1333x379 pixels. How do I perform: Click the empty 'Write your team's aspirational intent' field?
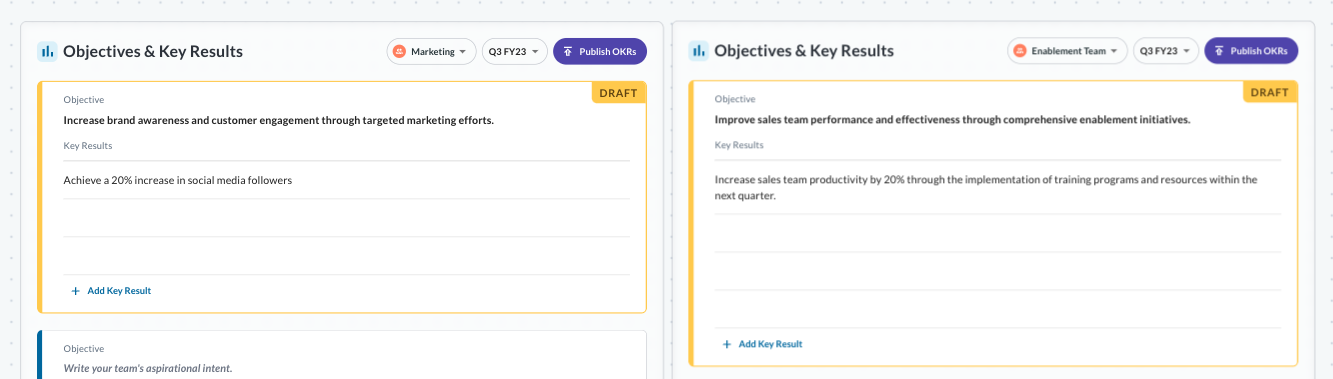click(148, 368)
